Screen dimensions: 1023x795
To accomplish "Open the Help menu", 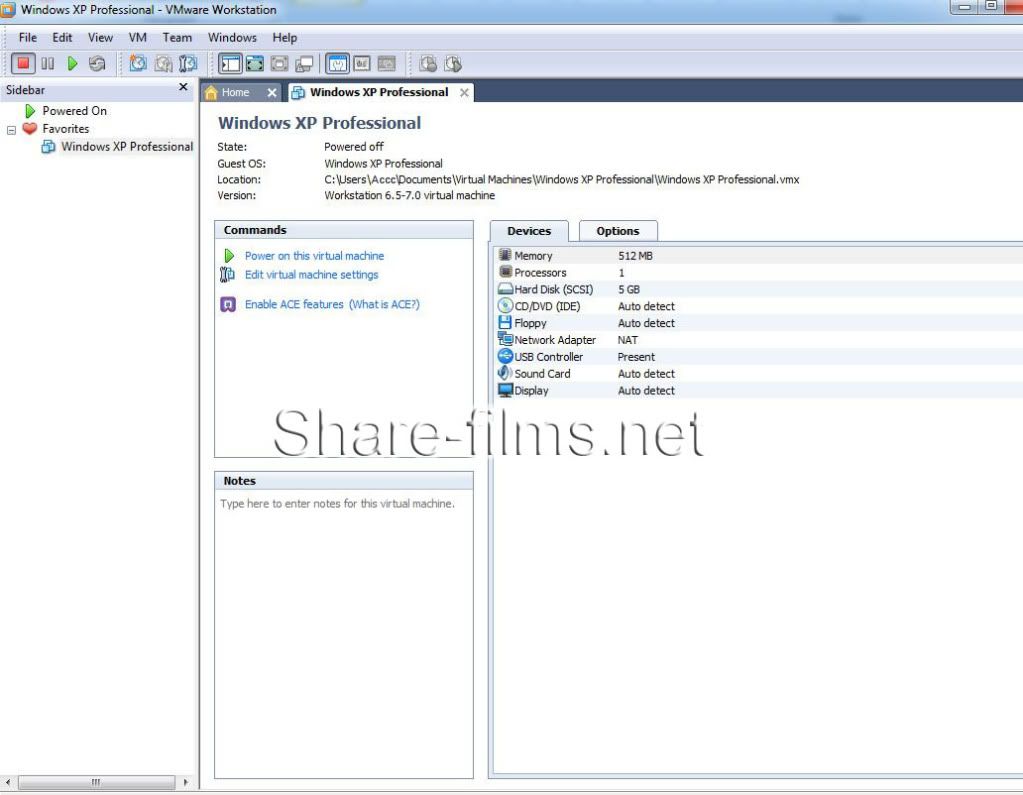I will point(284,38).
